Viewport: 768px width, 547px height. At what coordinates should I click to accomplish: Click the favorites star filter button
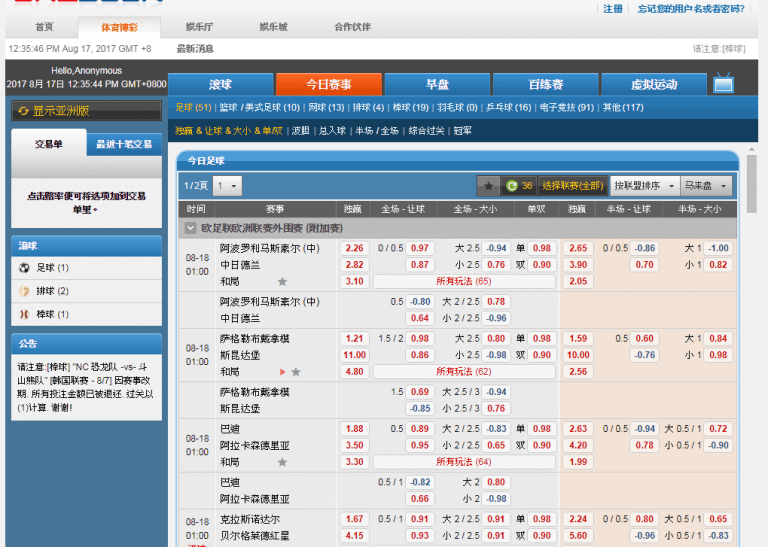(x=488, y=186)
